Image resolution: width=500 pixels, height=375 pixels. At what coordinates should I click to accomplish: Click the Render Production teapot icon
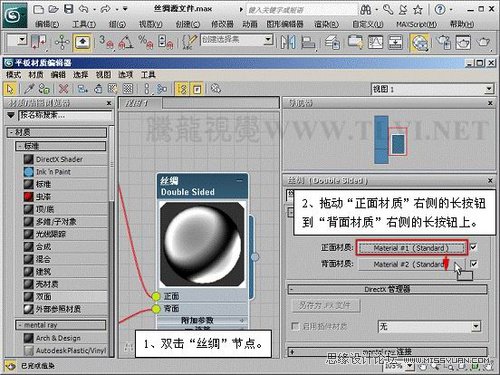pos(483,43)
